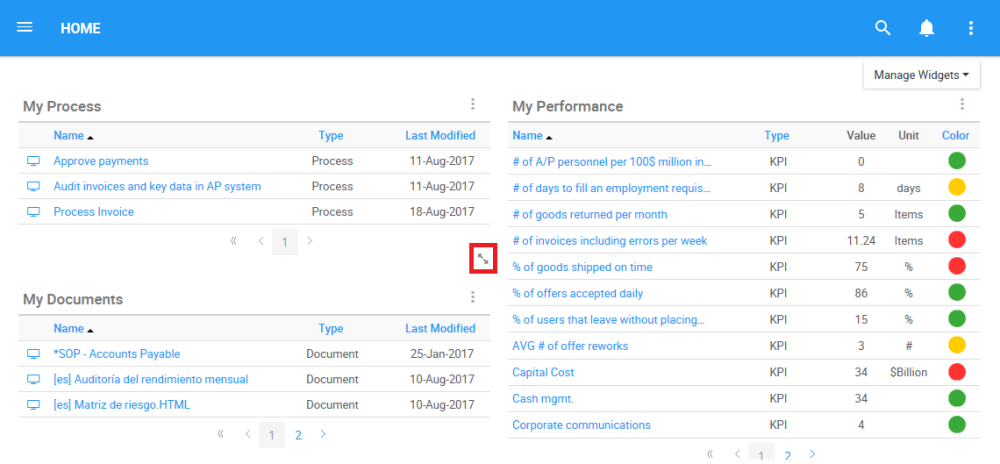
Task: Click monitor icon beside *SOP - Accounts Payable
Action: 33,354
